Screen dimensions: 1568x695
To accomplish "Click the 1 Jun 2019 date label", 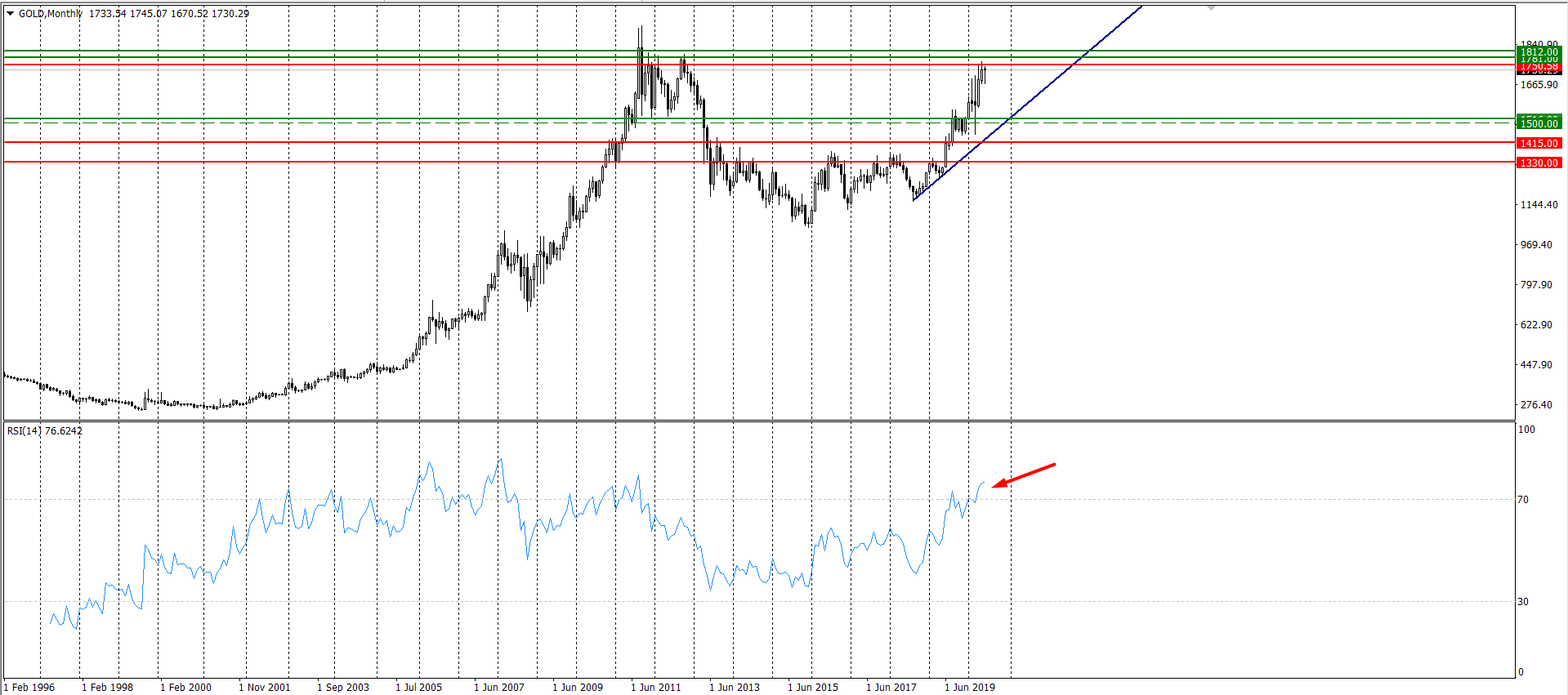I will click(x=970, y=687).
